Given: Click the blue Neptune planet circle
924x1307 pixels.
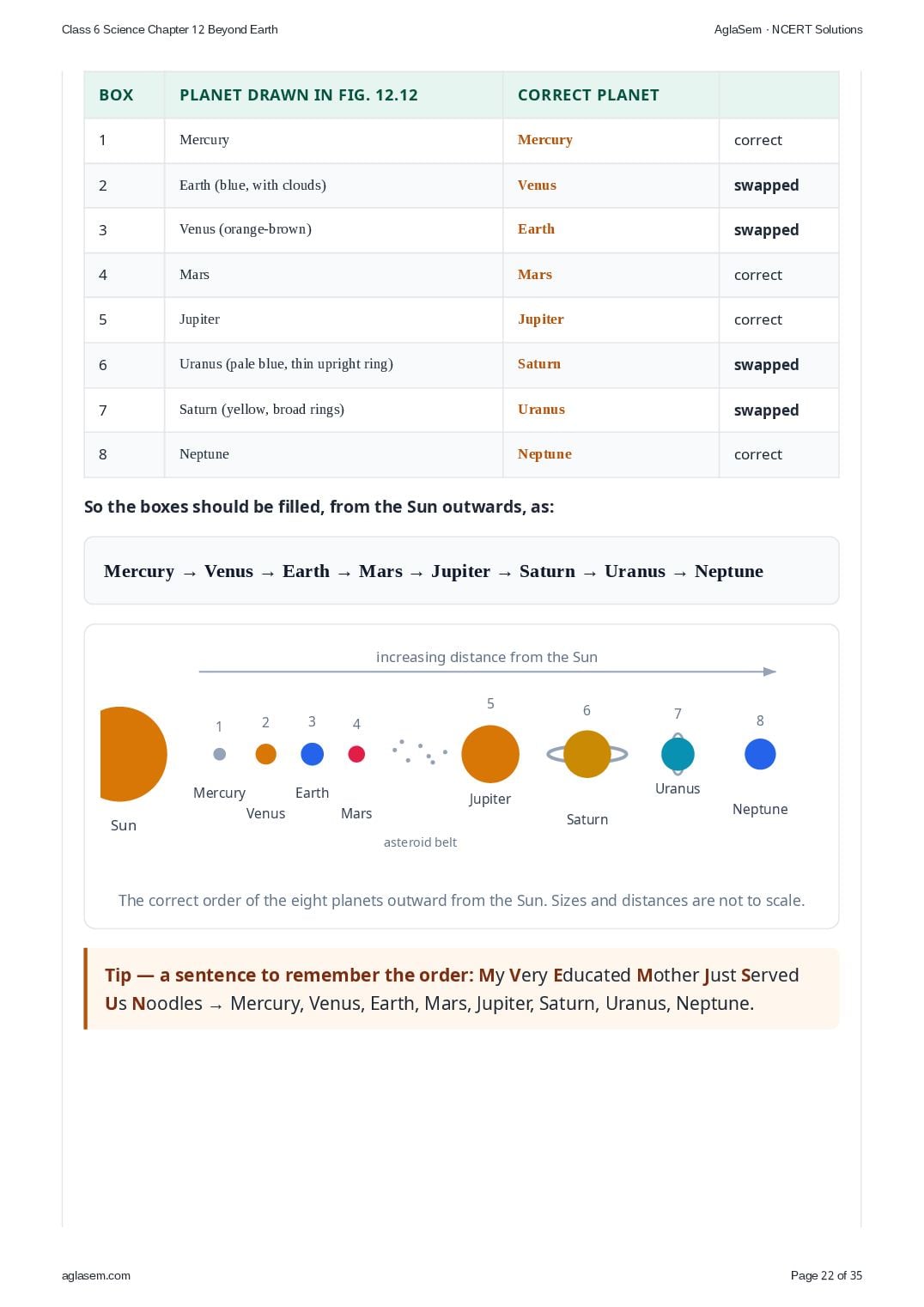Looking at the screenshot, I should point(760,754).
